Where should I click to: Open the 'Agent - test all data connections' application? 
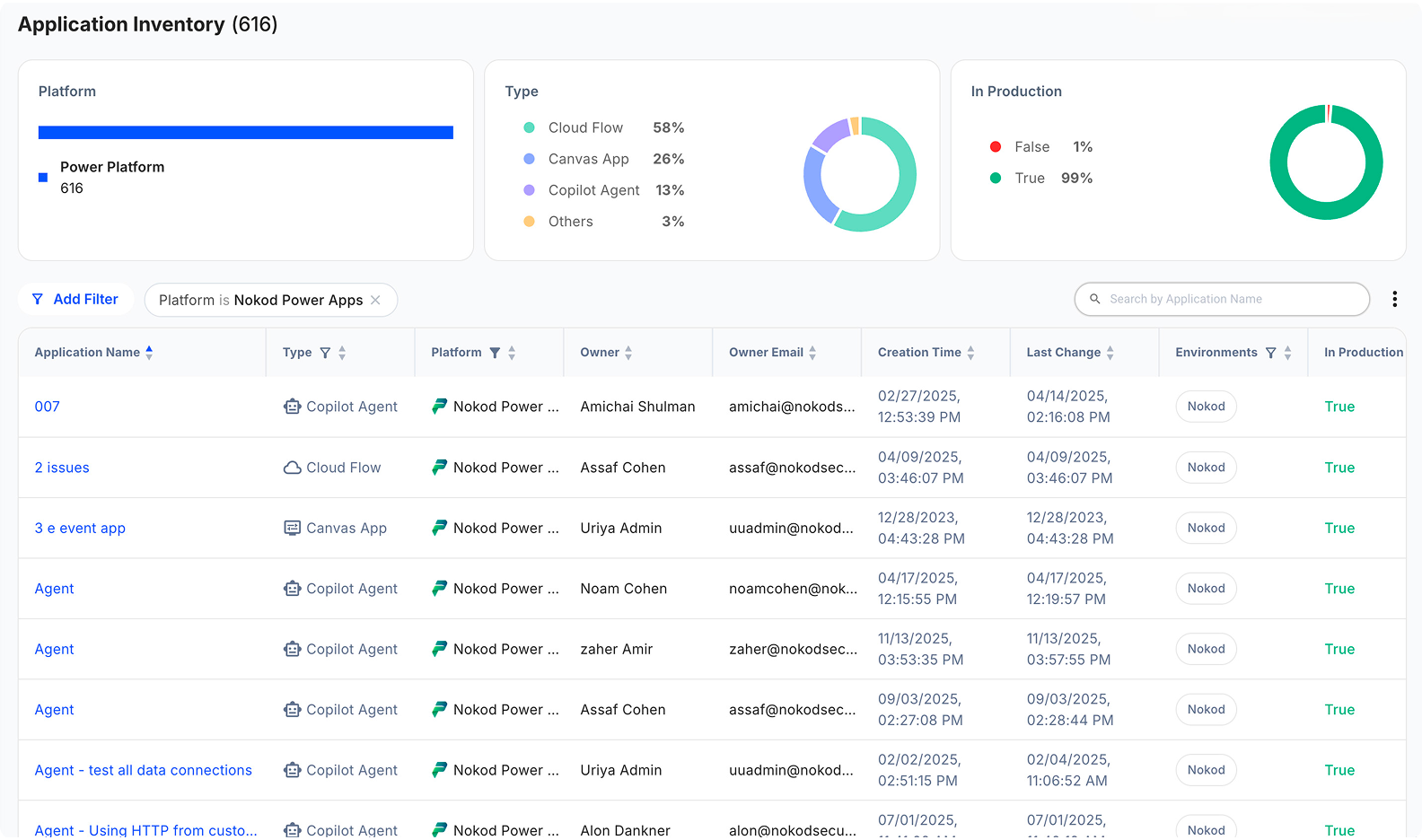143,770
